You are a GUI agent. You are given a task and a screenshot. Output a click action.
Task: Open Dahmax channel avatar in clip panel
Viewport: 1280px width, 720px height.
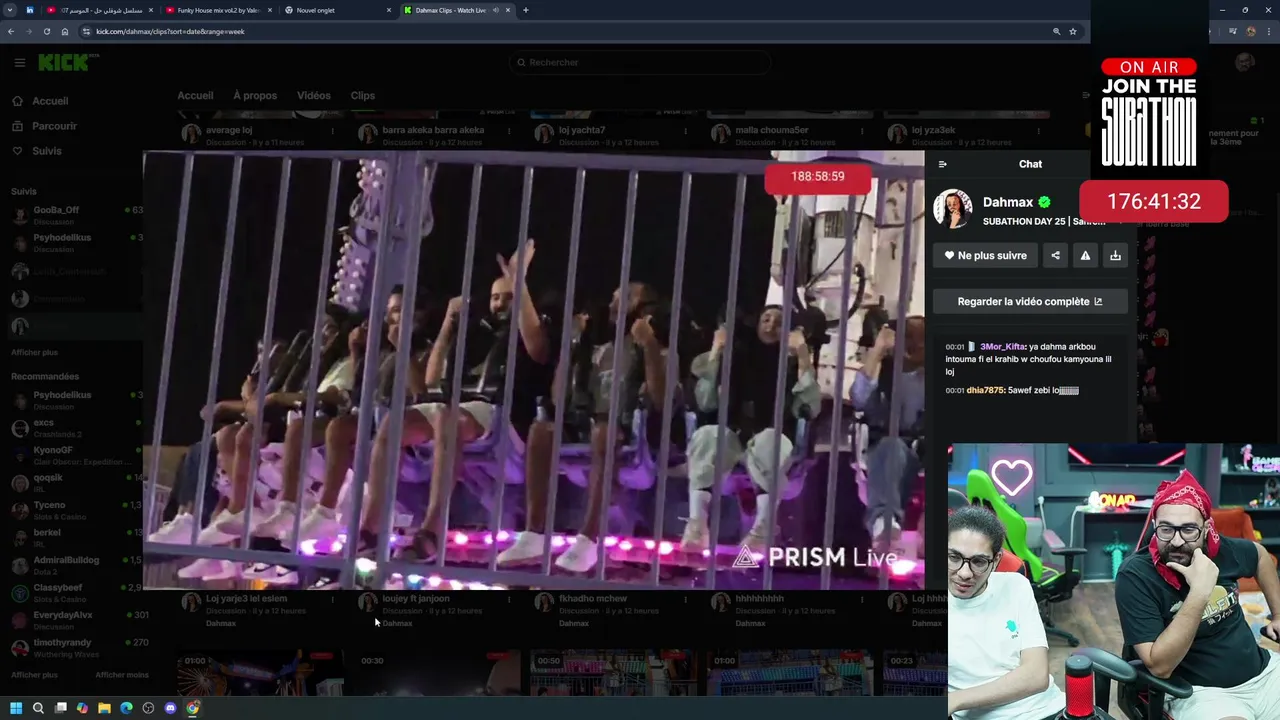tap(953, 209)
